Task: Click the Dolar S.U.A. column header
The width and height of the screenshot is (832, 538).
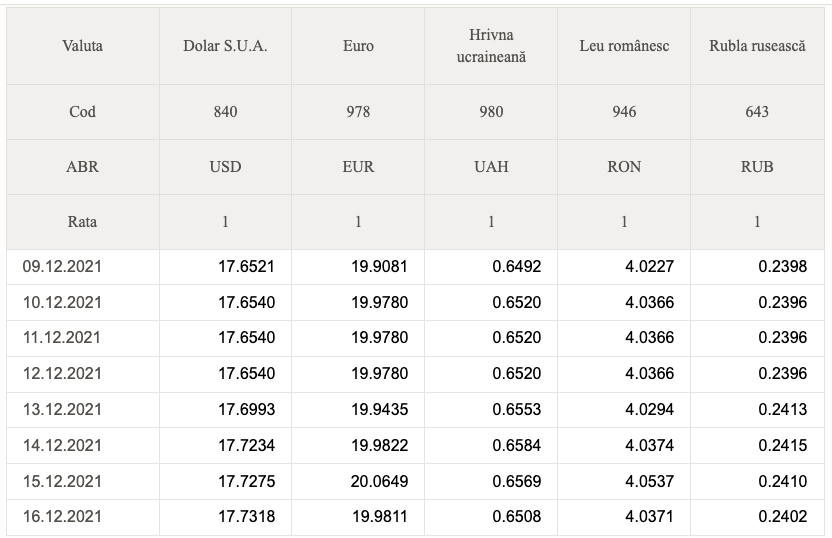Action: pyautogui.click(x=225, y=46)
